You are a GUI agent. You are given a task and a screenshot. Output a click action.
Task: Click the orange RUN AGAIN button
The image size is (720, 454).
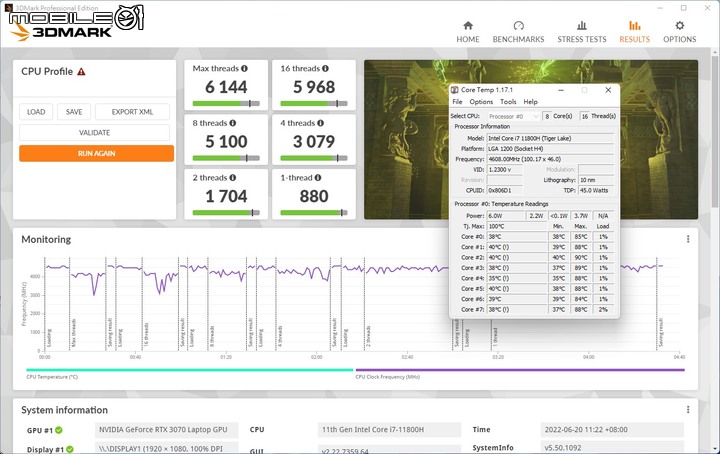pyautogui.click(x=96, y=153)
